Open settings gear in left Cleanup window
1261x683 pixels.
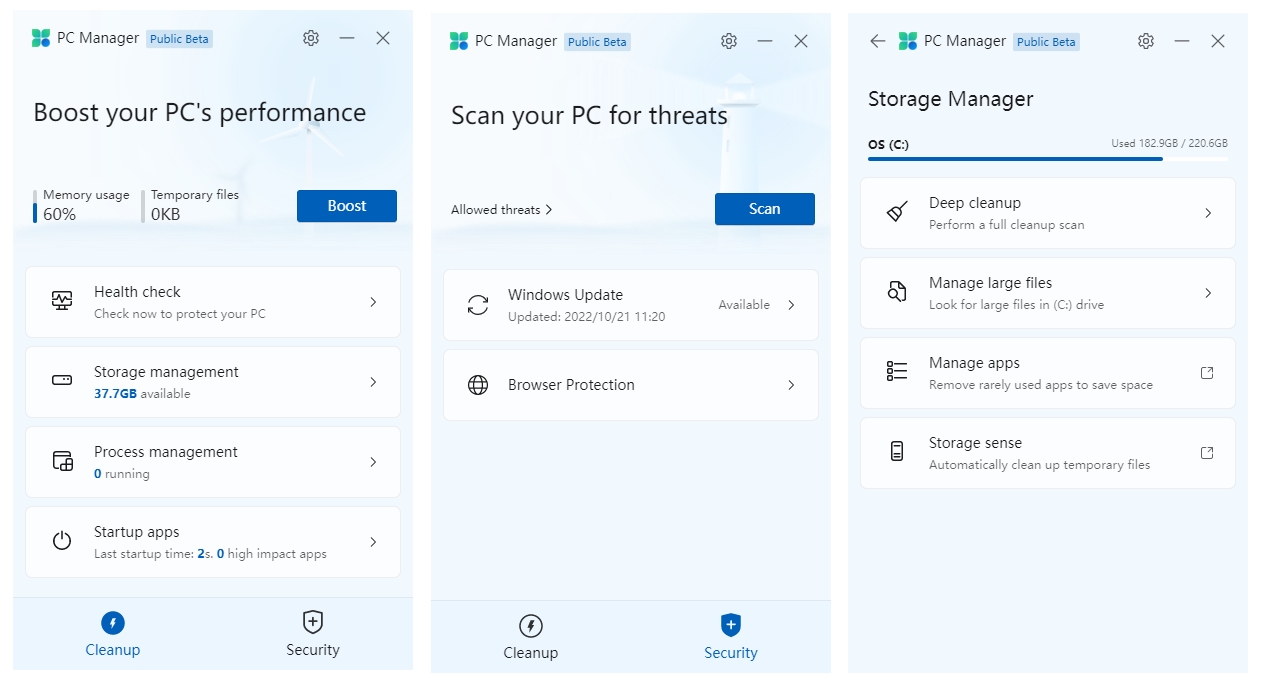tap(311, 38)
